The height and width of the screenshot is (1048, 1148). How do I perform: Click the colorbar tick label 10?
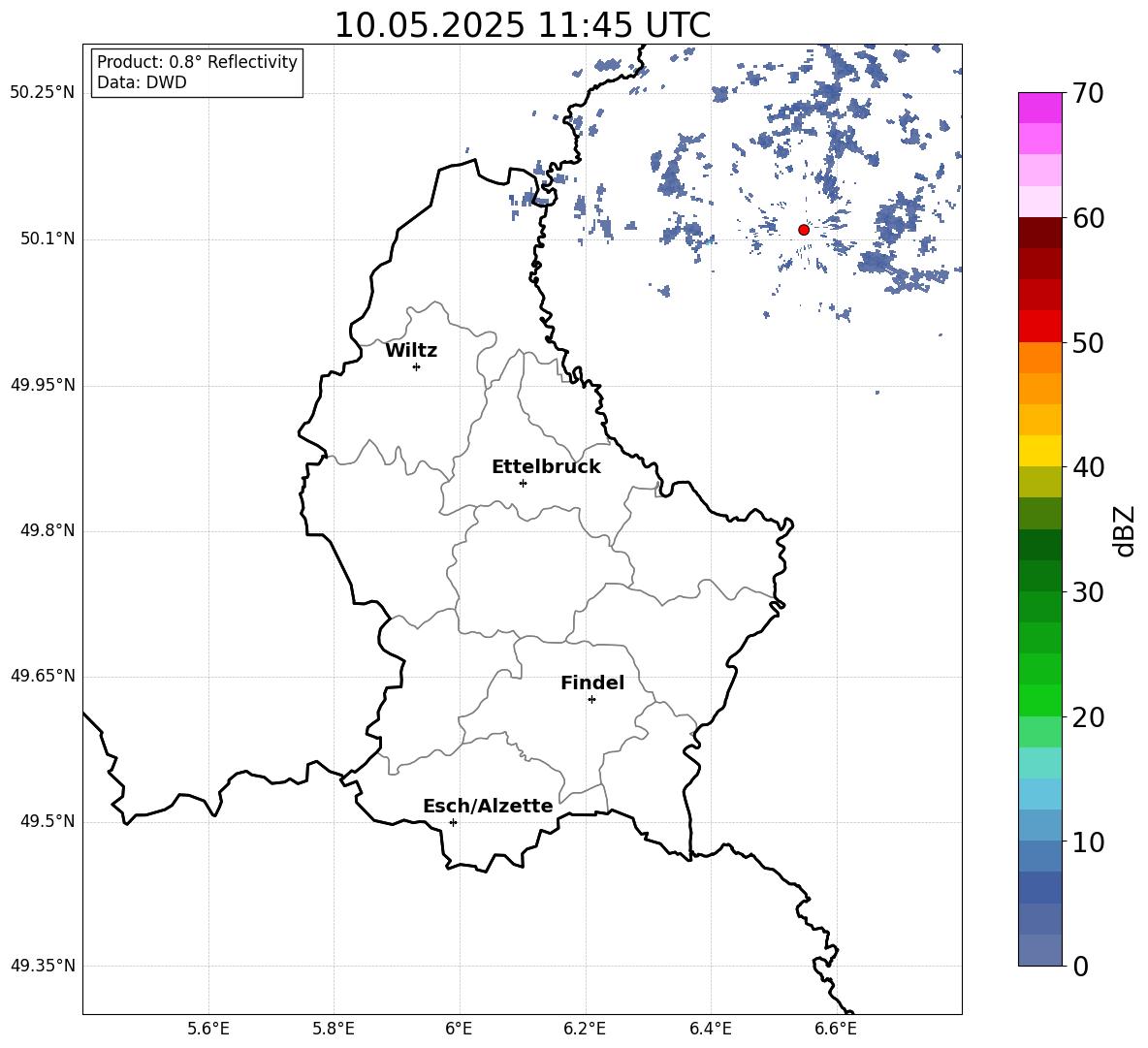(1088, 842)
